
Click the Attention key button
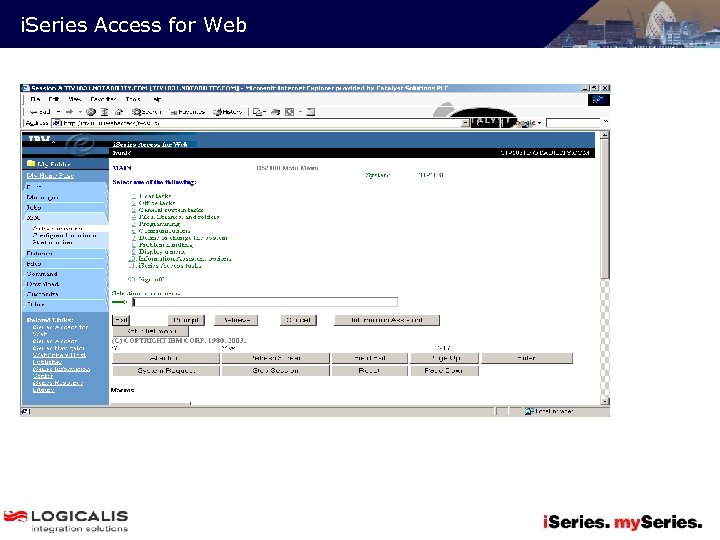(x=166, y=358)
